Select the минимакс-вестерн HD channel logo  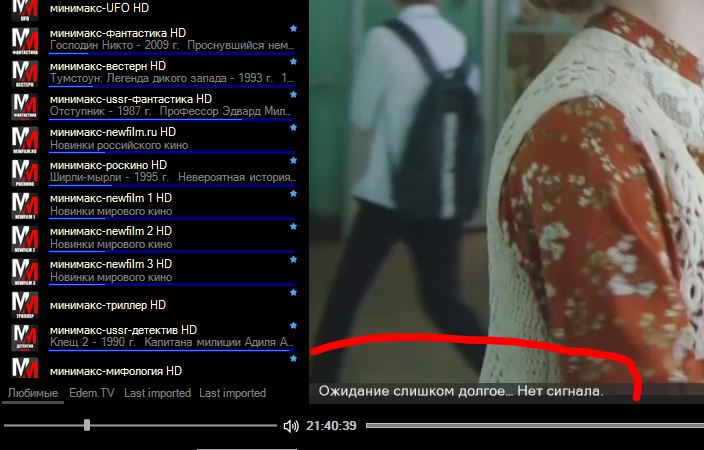pos(25,74)
